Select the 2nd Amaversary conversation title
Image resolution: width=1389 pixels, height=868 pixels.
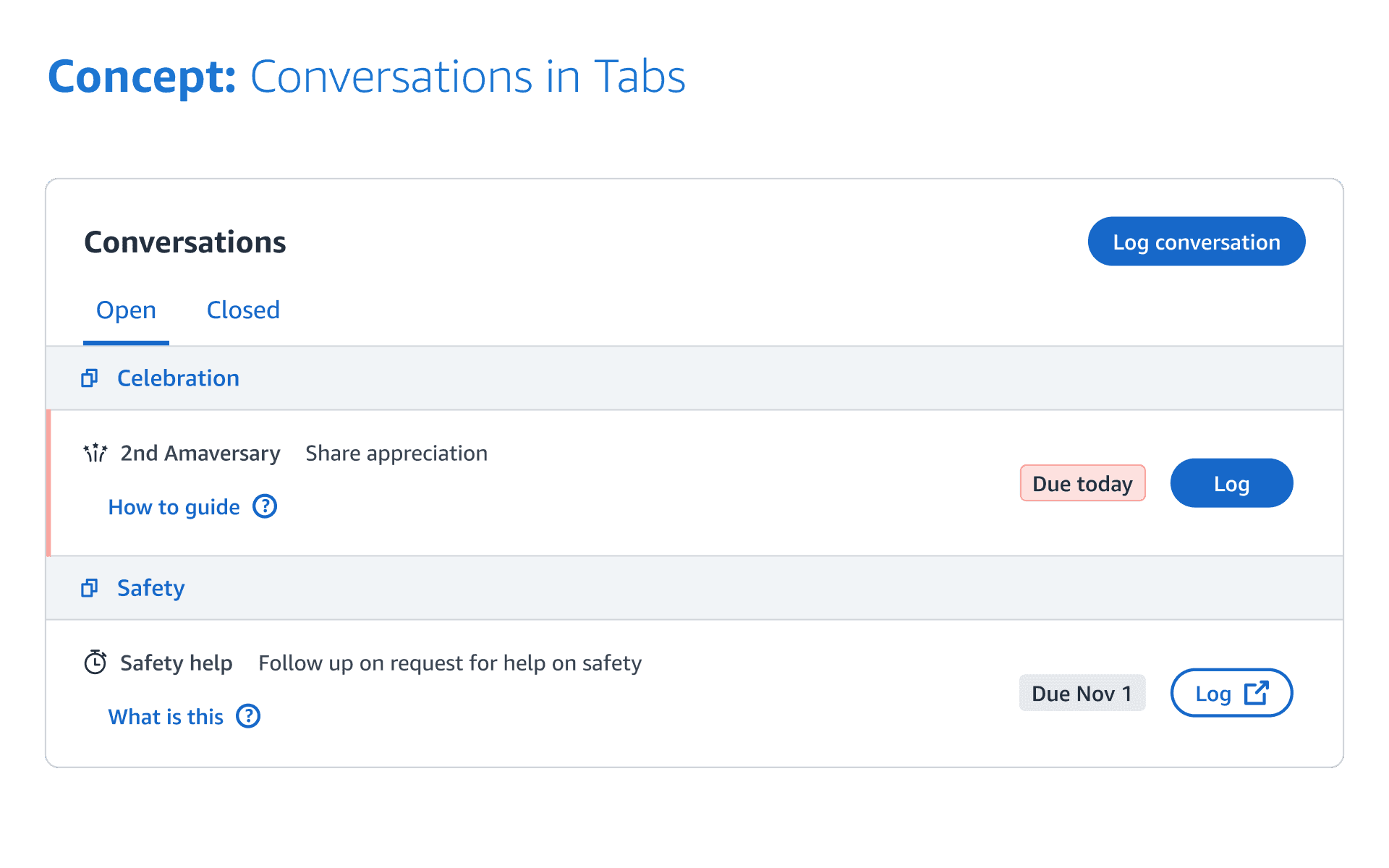200,454
